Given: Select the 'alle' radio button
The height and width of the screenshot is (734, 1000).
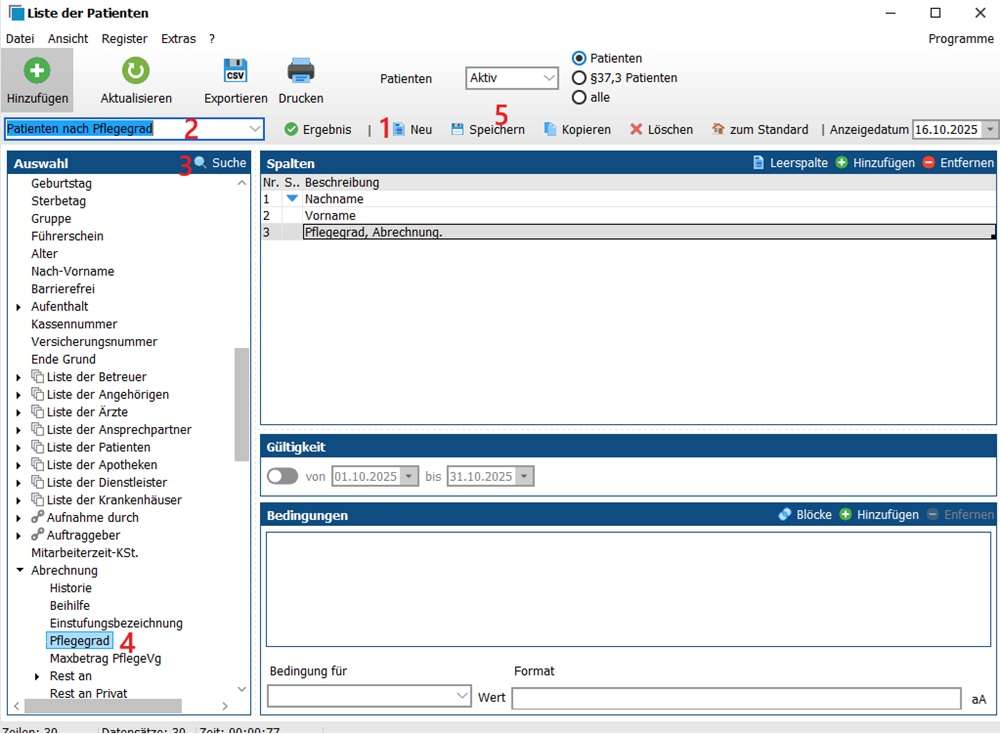Looking at the screenshot, I should click(579, 98).
